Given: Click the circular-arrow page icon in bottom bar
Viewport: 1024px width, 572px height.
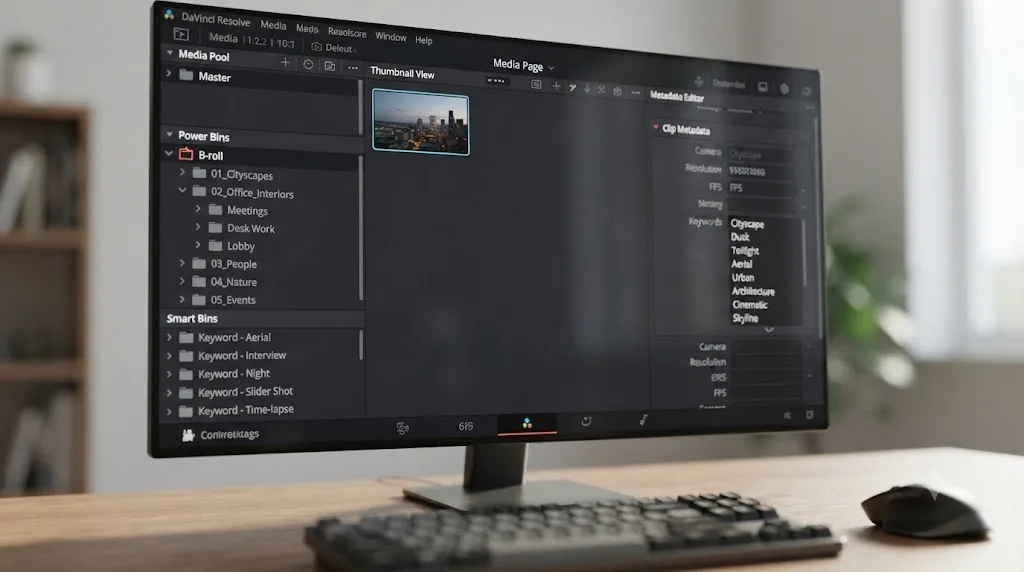Looking at the screenshot, I should [586, 421].
